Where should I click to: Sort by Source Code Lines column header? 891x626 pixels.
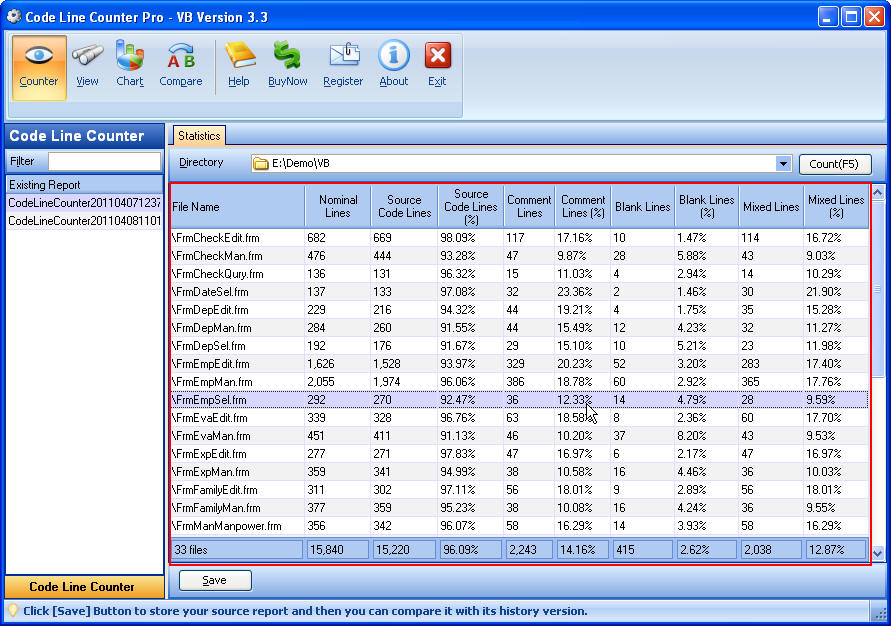tap(404, 207)
